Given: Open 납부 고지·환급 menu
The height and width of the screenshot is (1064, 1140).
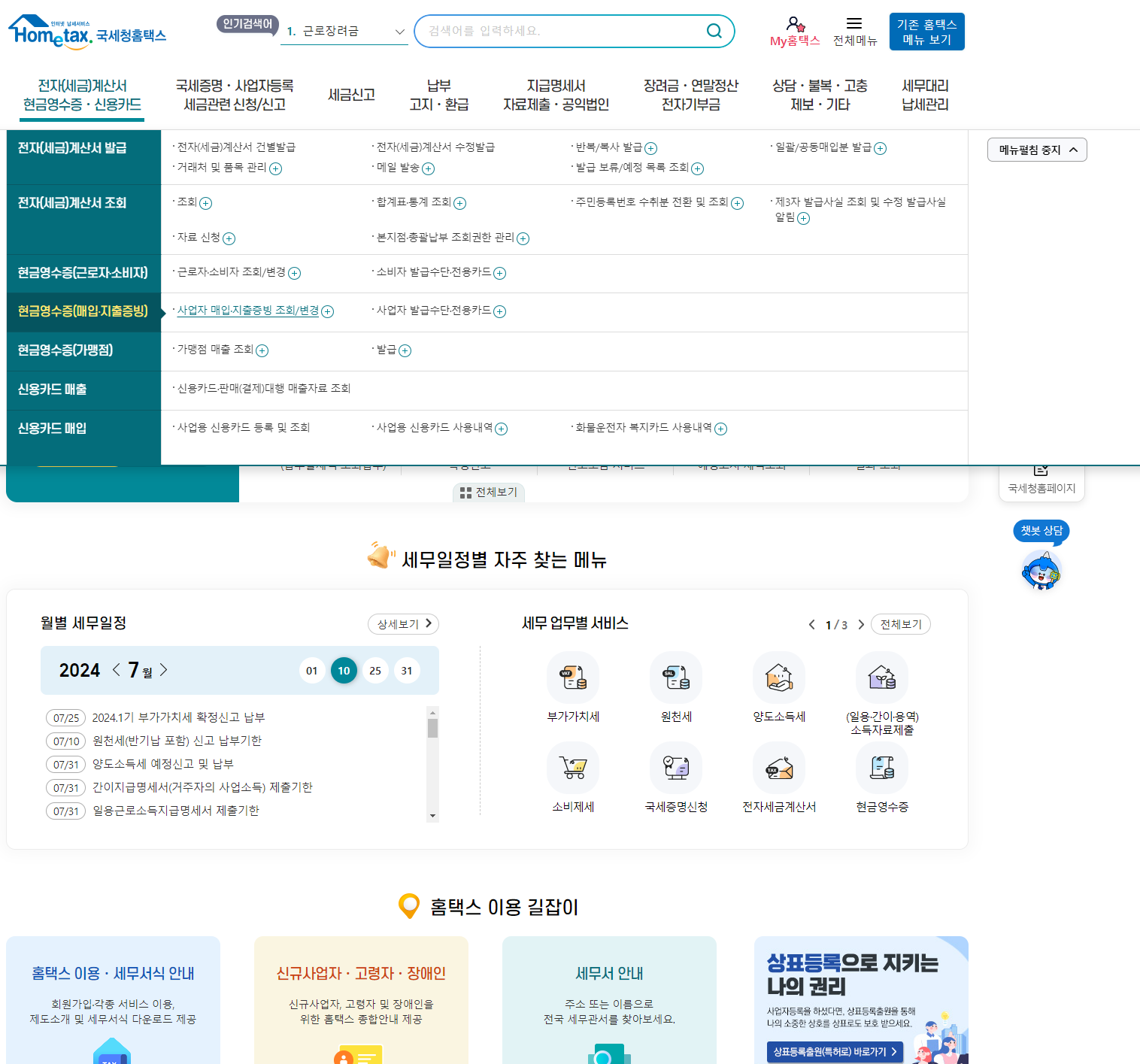Looking at the screenshot, I should pos(439,95).
